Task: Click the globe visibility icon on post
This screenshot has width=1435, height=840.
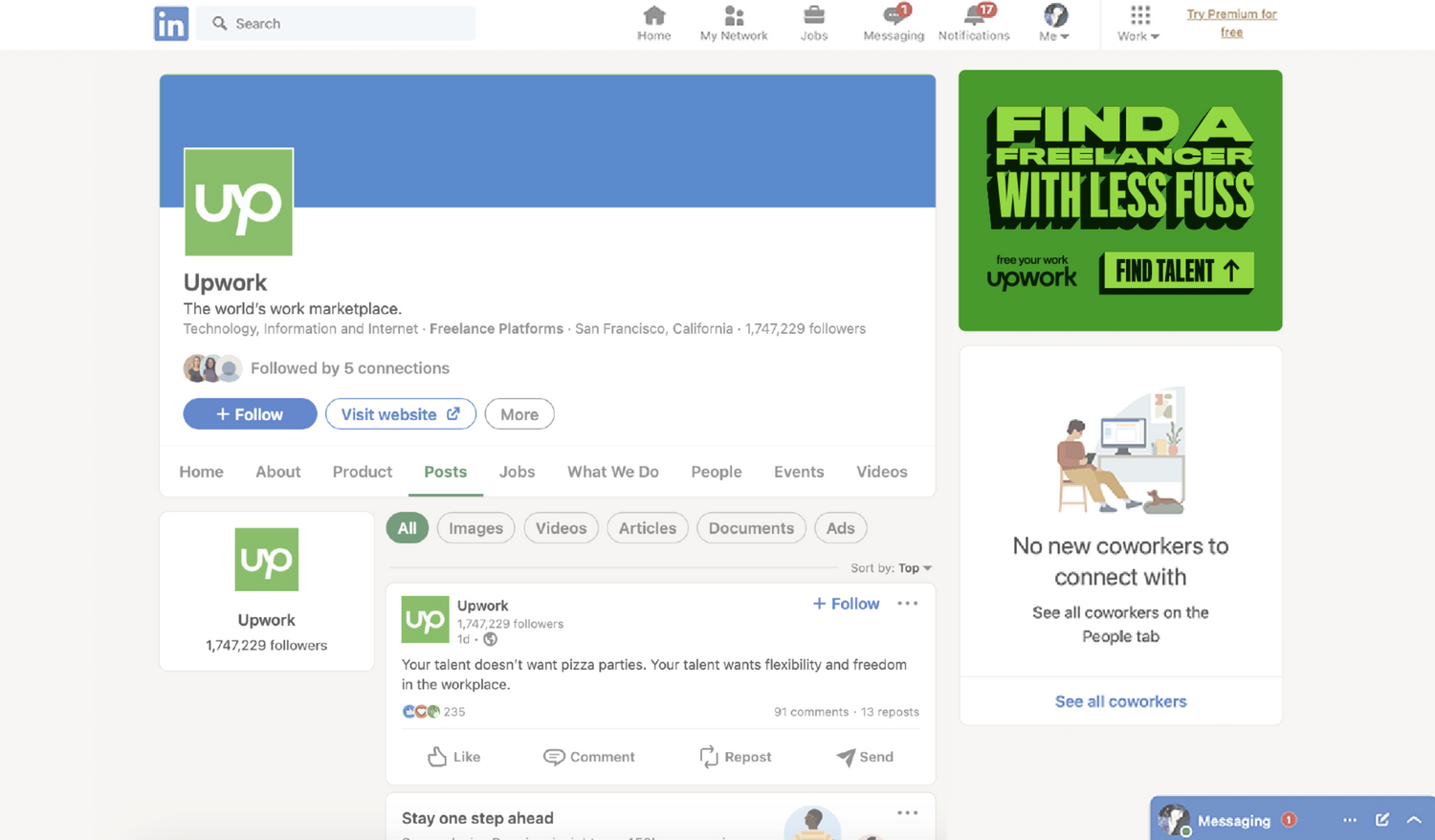Action: [x=490, y=639]
